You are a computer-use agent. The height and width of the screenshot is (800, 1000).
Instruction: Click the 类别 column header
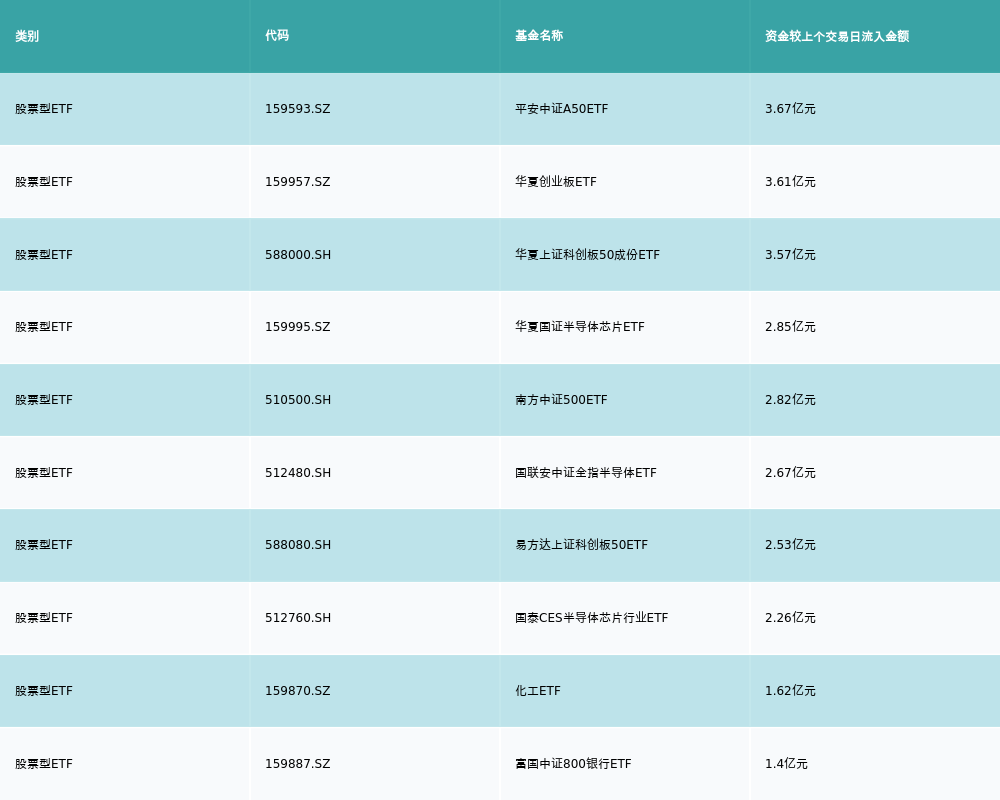click(27, 36)
